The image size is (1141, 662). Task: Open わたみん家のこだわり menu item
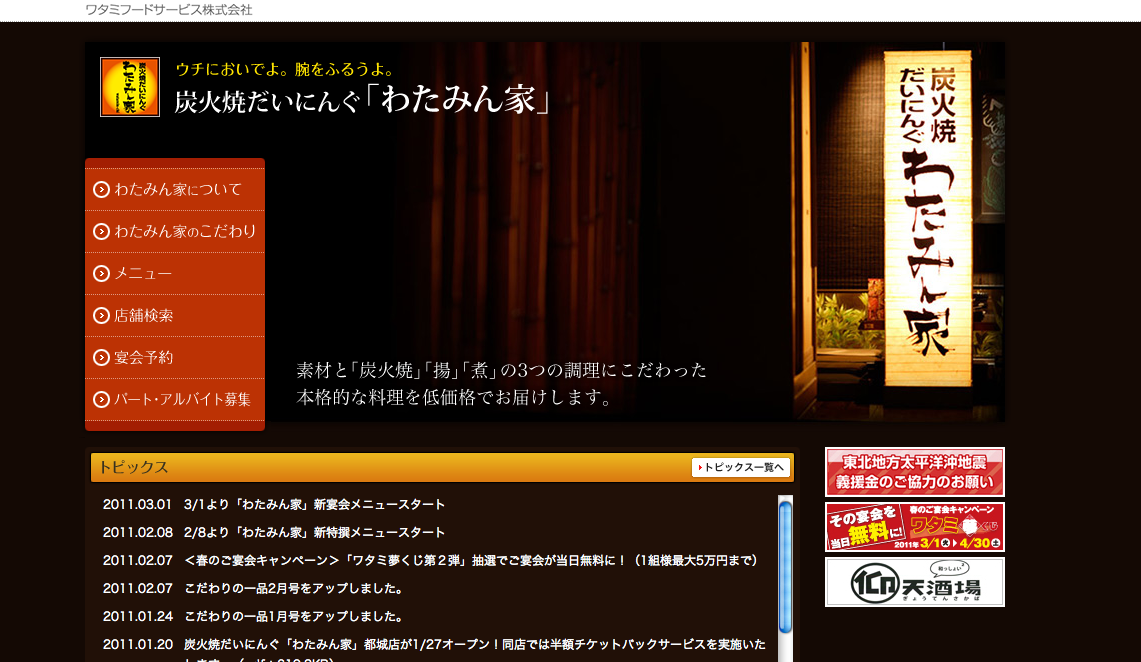(175, 231)
